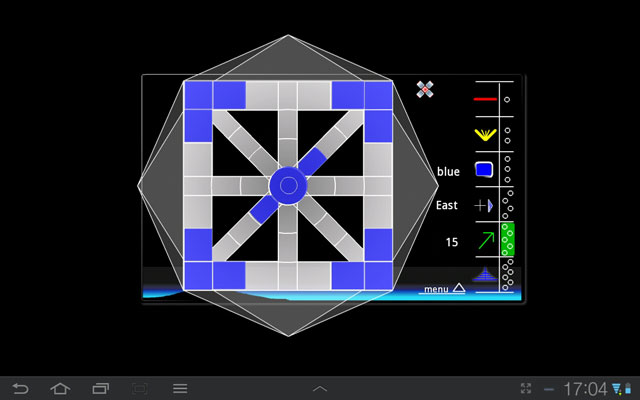Viewport: 640px width, 400px height.
Task: Select the red line tool icon
Action: [x=485, y=99]
